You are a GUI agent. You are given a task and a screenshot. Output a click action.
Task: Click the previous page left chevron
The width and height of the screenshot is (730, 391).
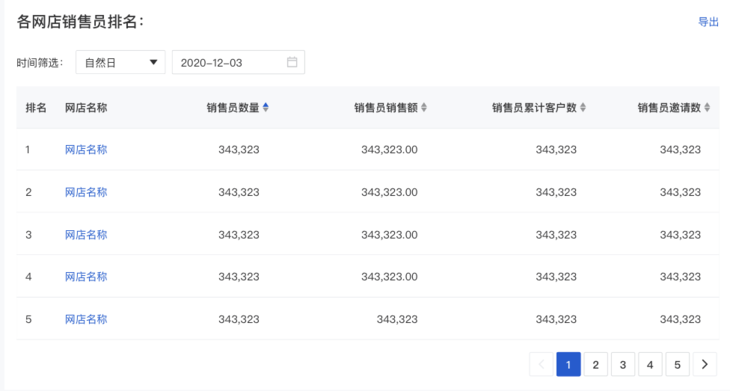click(x=541, y=364)
